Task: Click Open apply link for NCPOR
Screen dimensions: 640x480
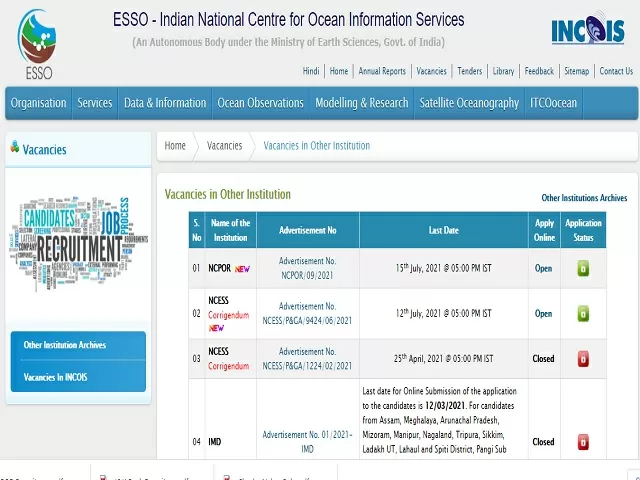Action: (x=543, y=269)
